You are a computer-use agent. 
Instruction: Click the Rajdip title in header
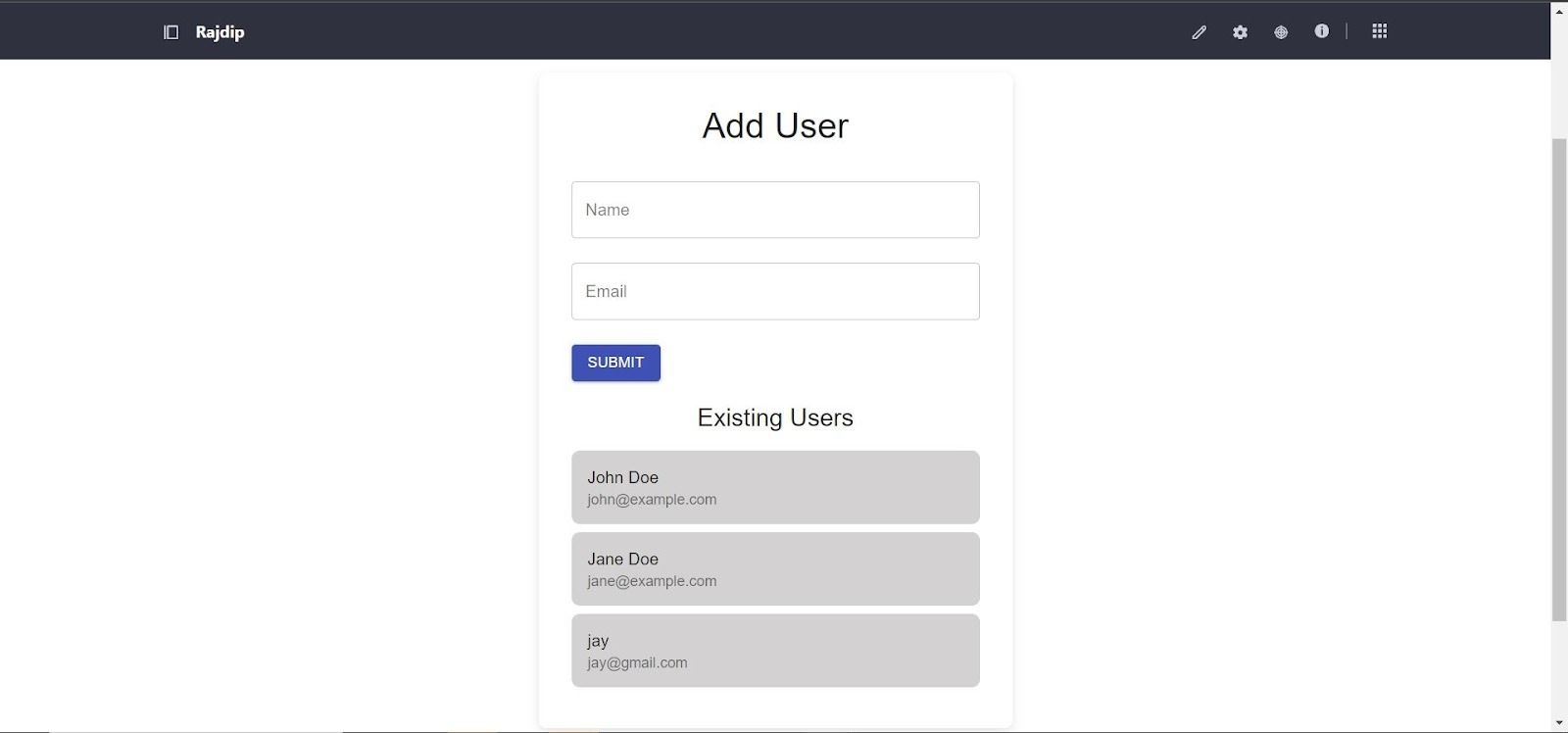[x=220, y=32]
